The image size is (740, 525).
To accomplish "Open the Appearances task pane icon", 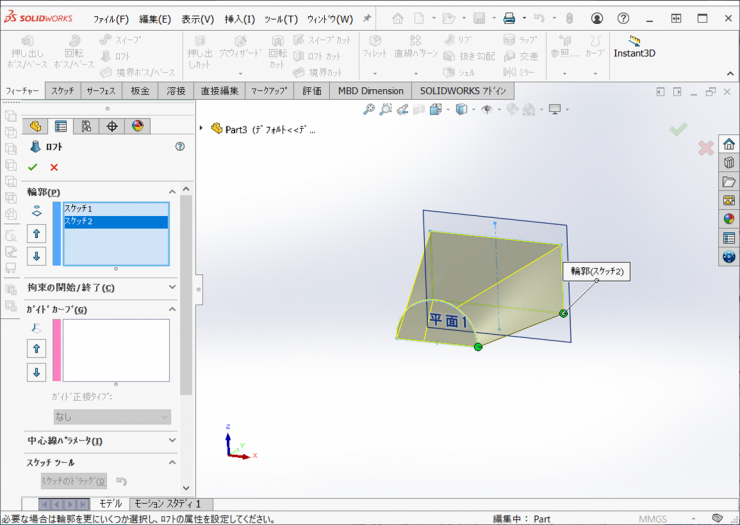I will [728, 219].
